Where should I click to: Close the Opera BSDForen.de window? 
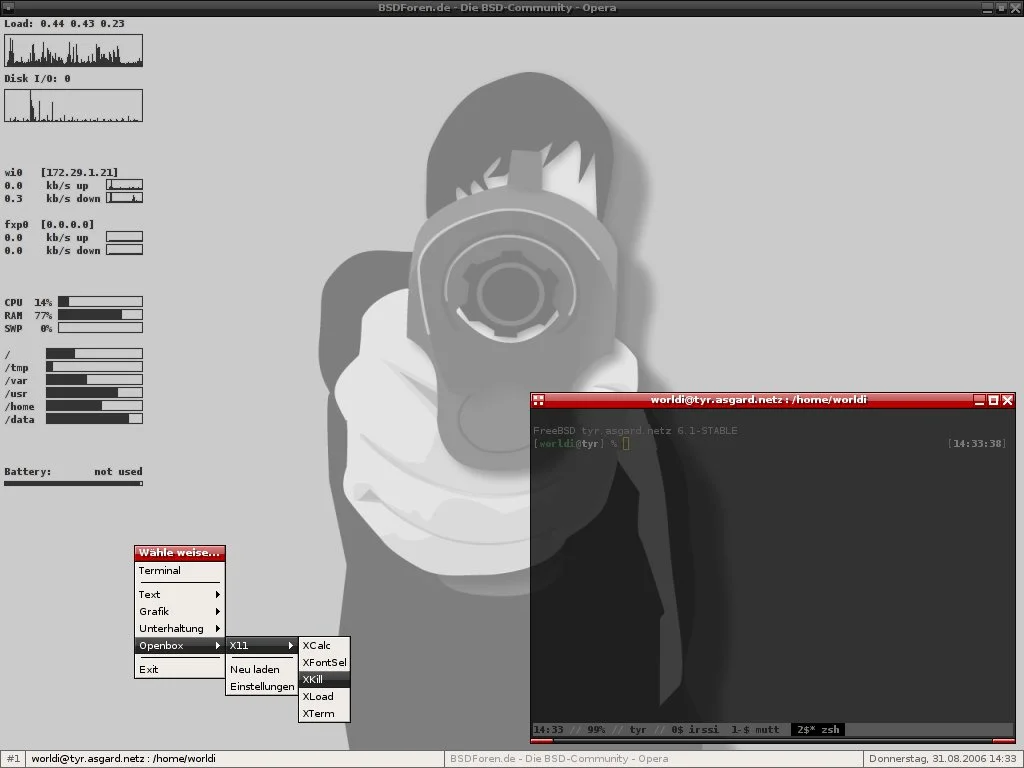click(x=1015, y=7)
